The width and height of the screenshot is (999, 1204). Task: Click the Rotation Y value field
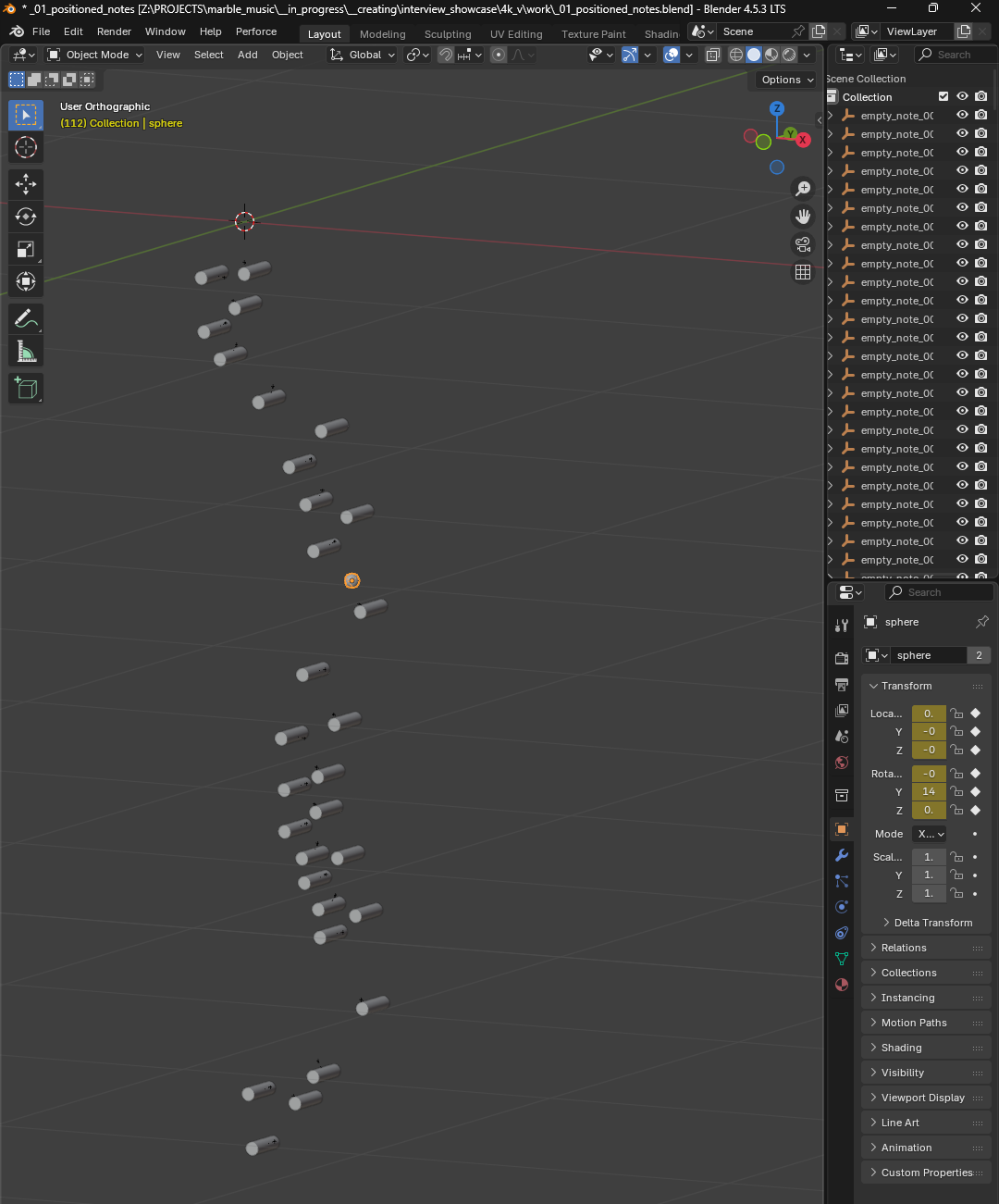[x=928, y=792]
